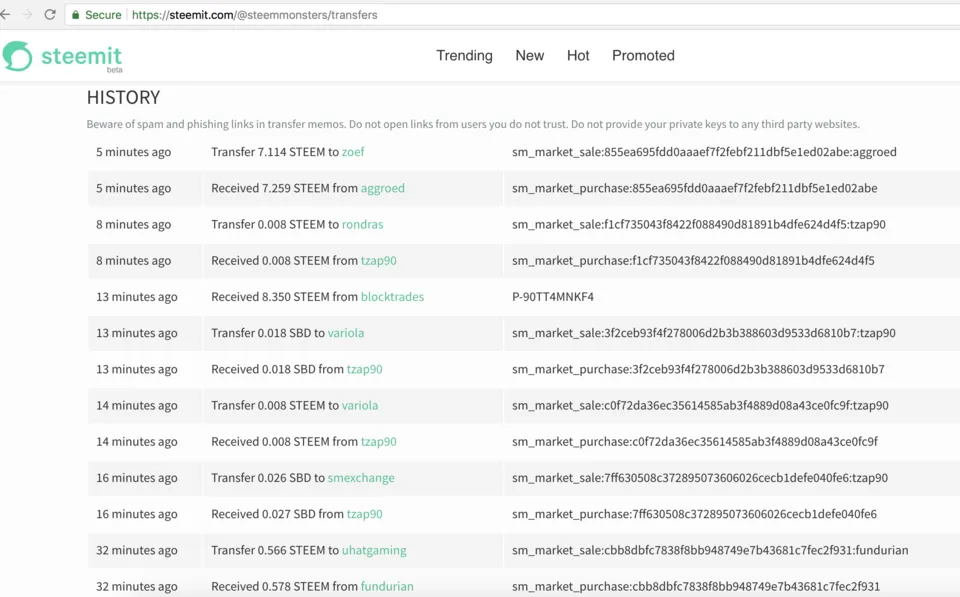
Task: Open tzap90 link in Received 0.027 SBD row
Action: click(364, 514)
